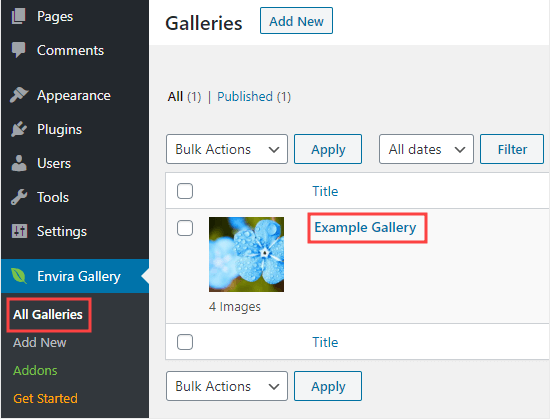Check the select-all checkbox in table footer
Image resolution: width=551 pixels, height=420 pixels.
(x=185, y=342)
